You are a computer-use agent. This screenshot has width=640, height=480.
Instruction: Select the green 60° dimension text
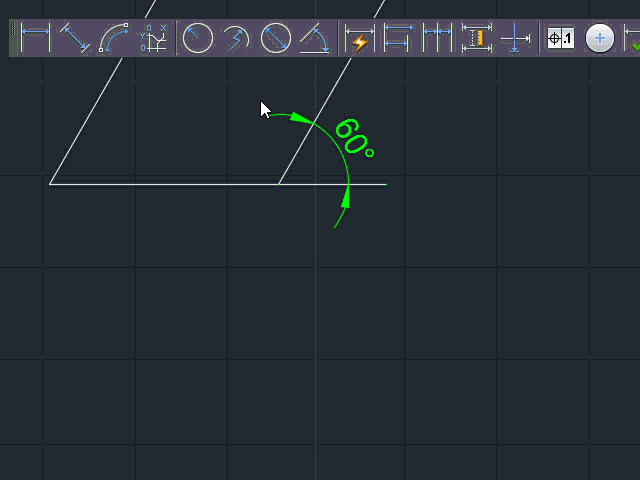(x=353, y=138)
